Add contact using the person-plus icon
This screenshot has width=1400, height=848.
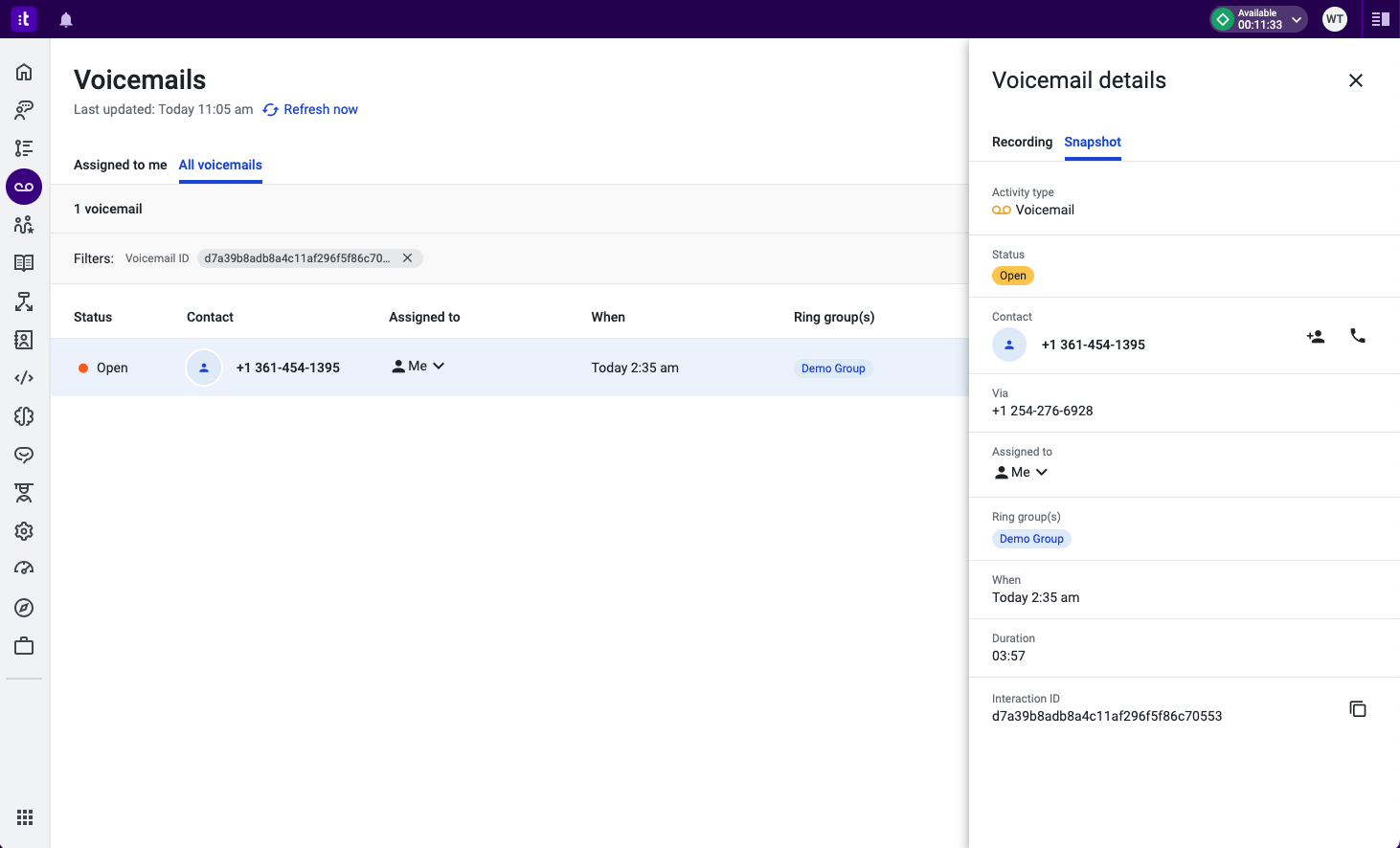(1316, 337)
